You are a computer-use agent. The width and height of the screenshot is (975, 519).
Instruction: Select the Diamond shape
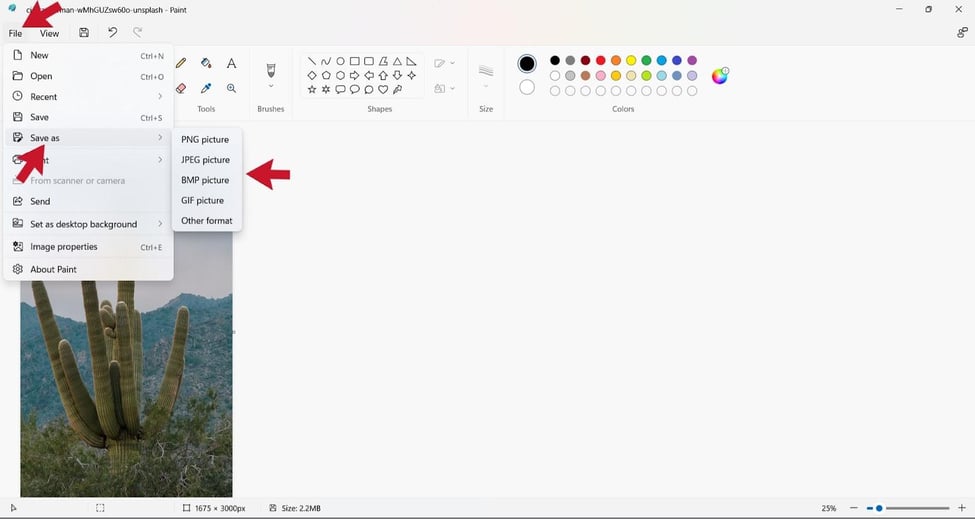point(312,75)
